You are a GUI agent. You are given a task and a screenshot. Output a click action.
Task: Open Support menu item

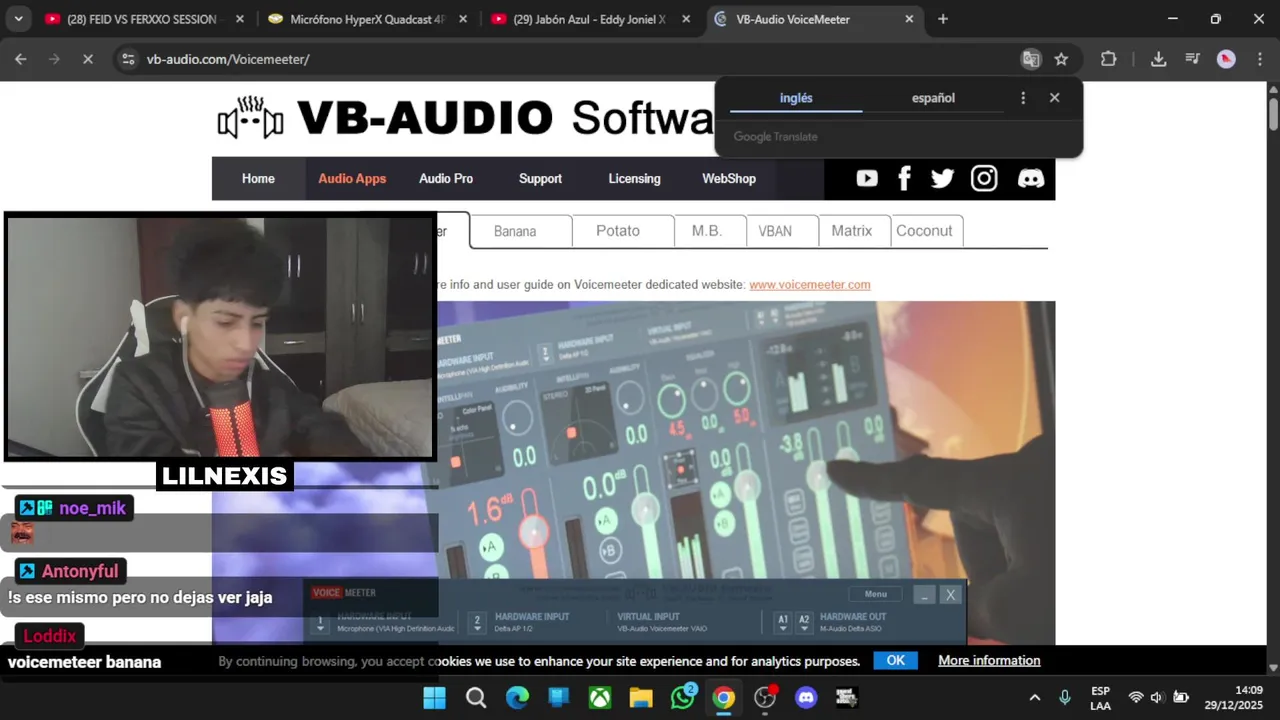coord(540,178)
